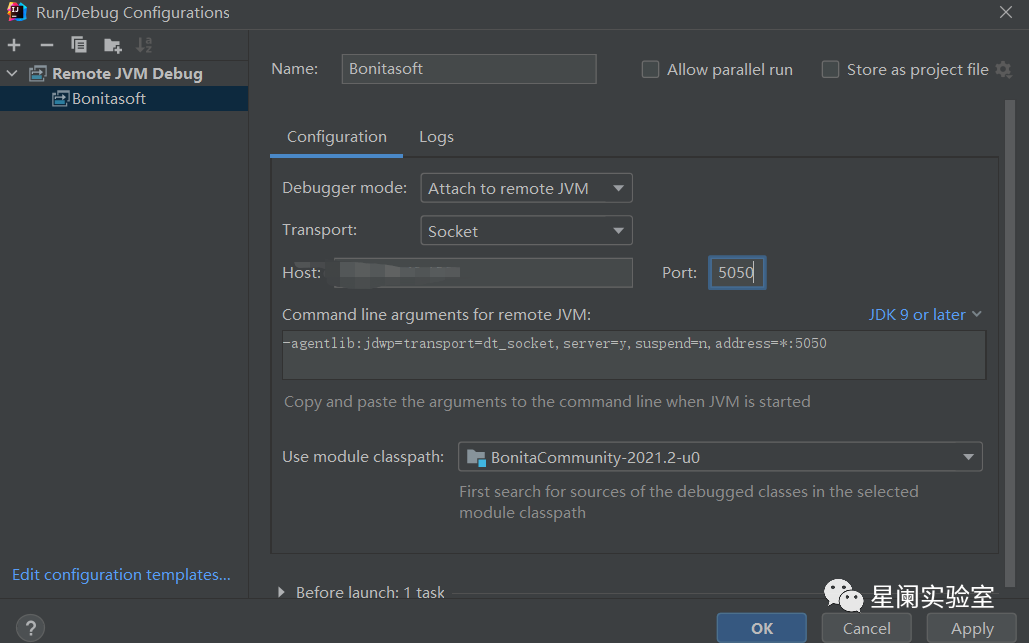Image resolution: width=1029 pixels, height=643 pixels.
Task: Click the IntelliJ logo in title bar
Action: point(16,12)
